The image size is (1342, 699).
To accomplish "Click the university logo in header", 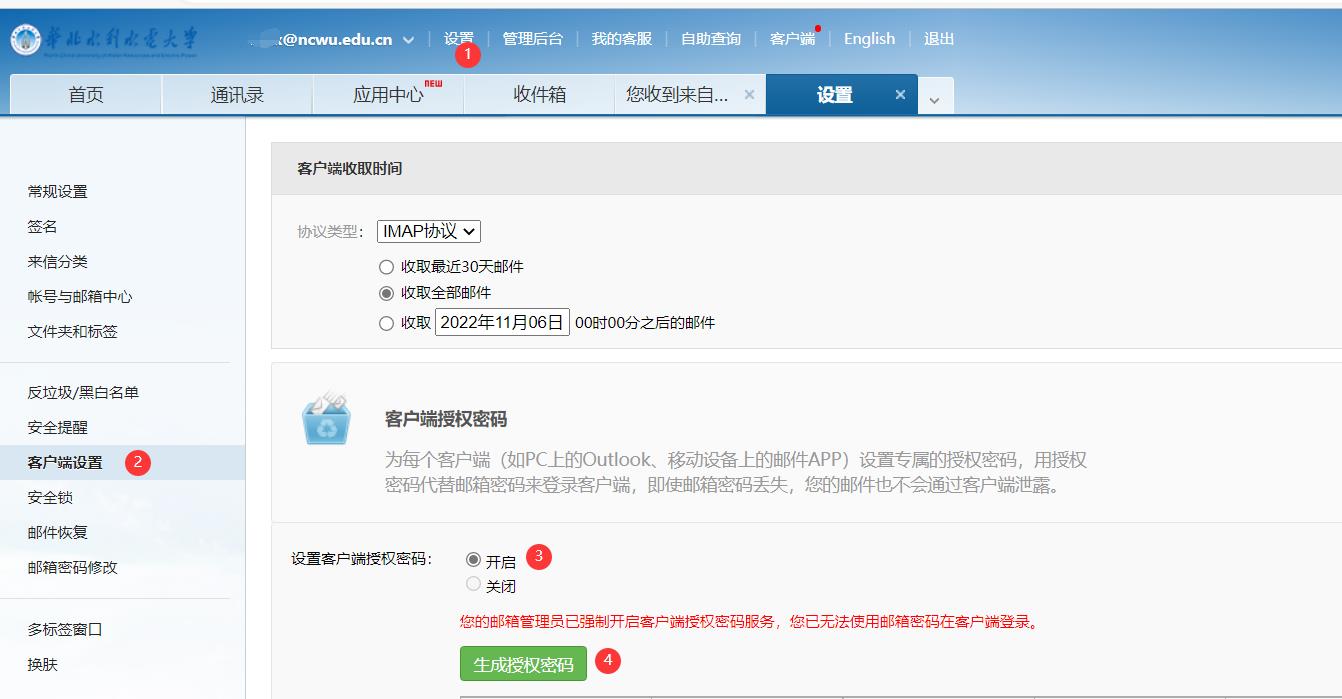I will 104,40.
